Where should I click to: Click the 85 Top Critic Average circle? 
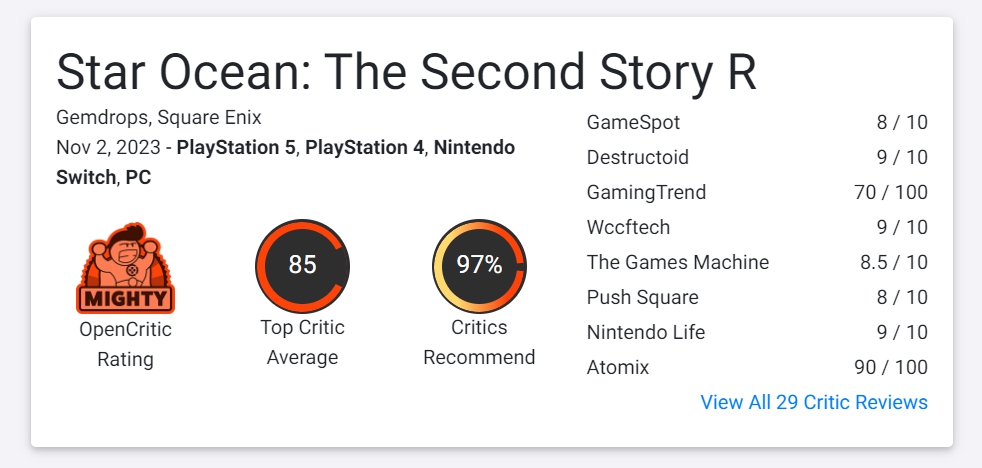[302, 266]
